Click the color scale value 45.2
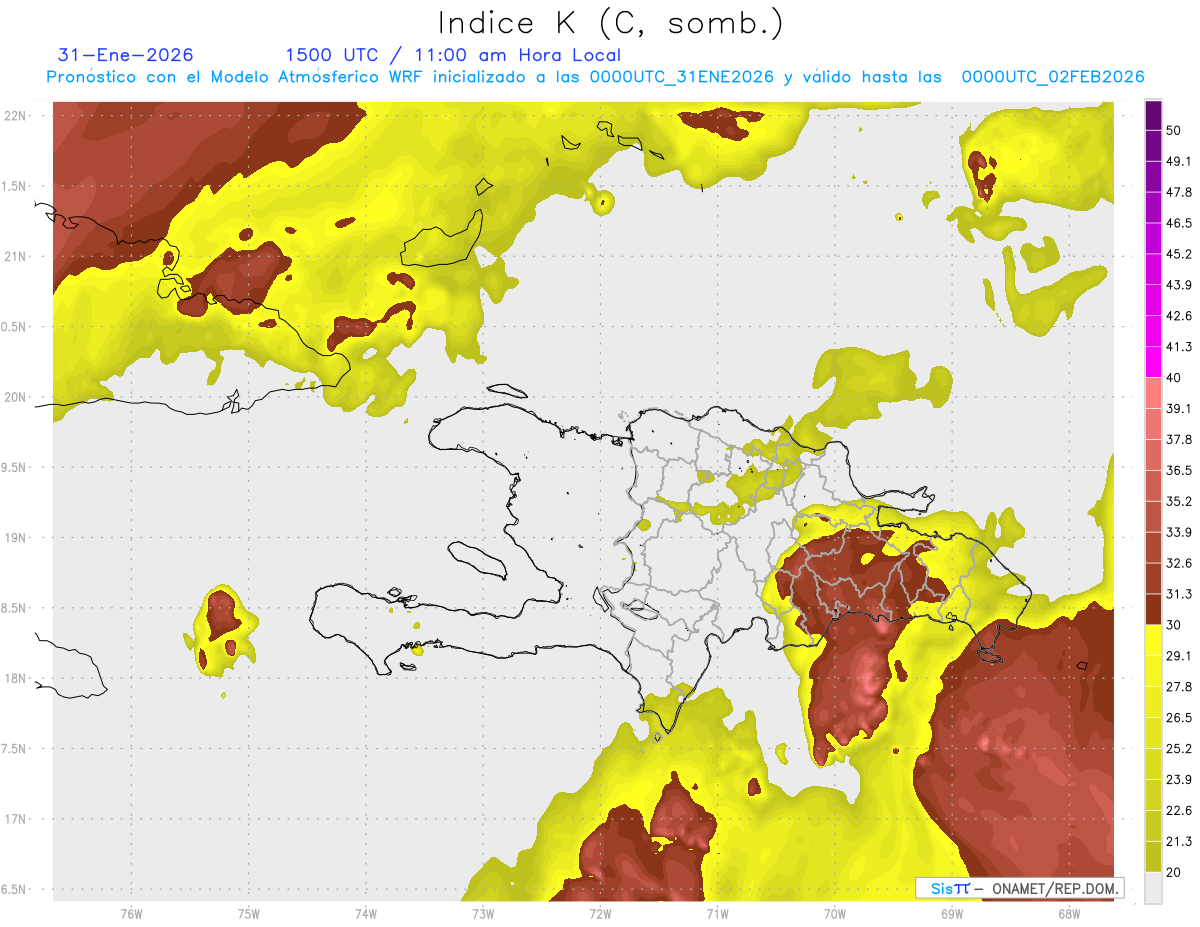This screenshot has width=1200, height=927. coord(1179,254)
